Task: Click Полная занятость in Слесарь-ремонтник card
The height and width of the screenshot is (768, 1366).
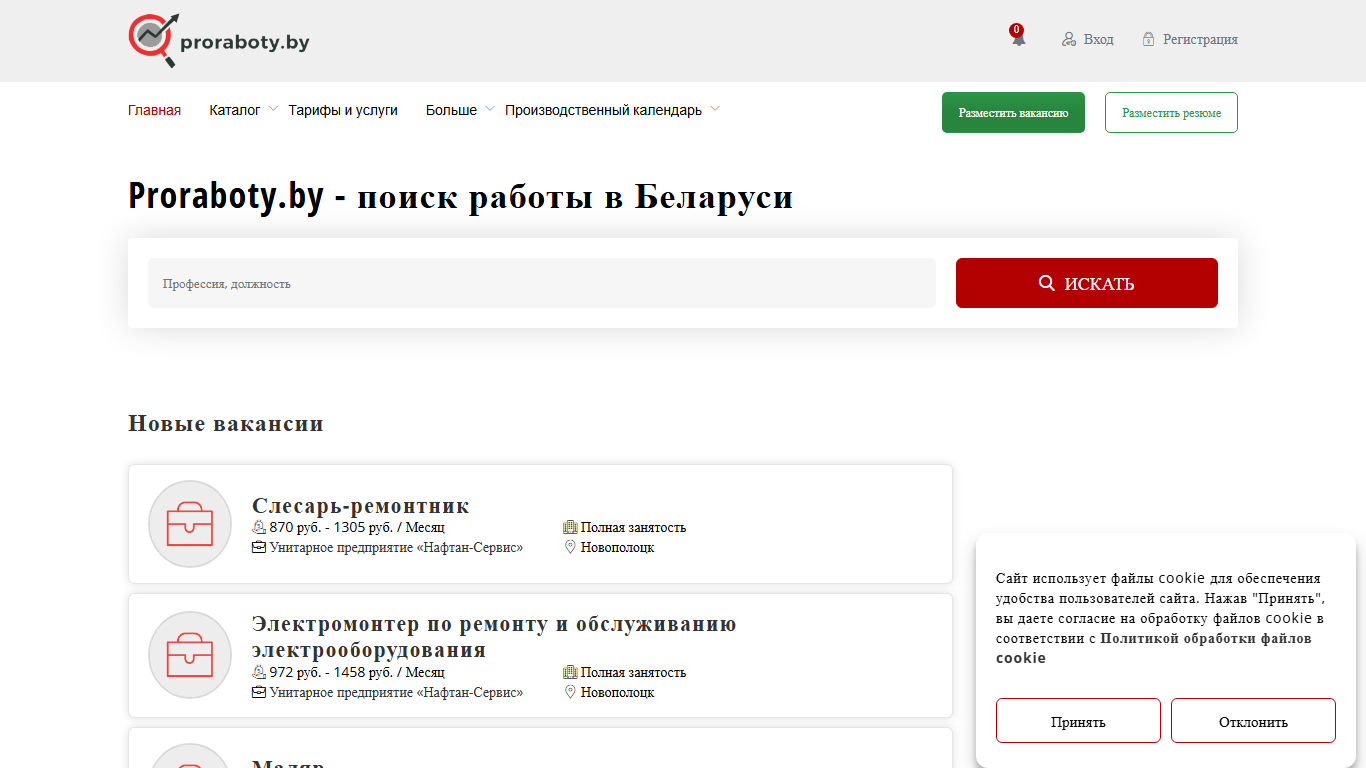Action: [634, 527]
